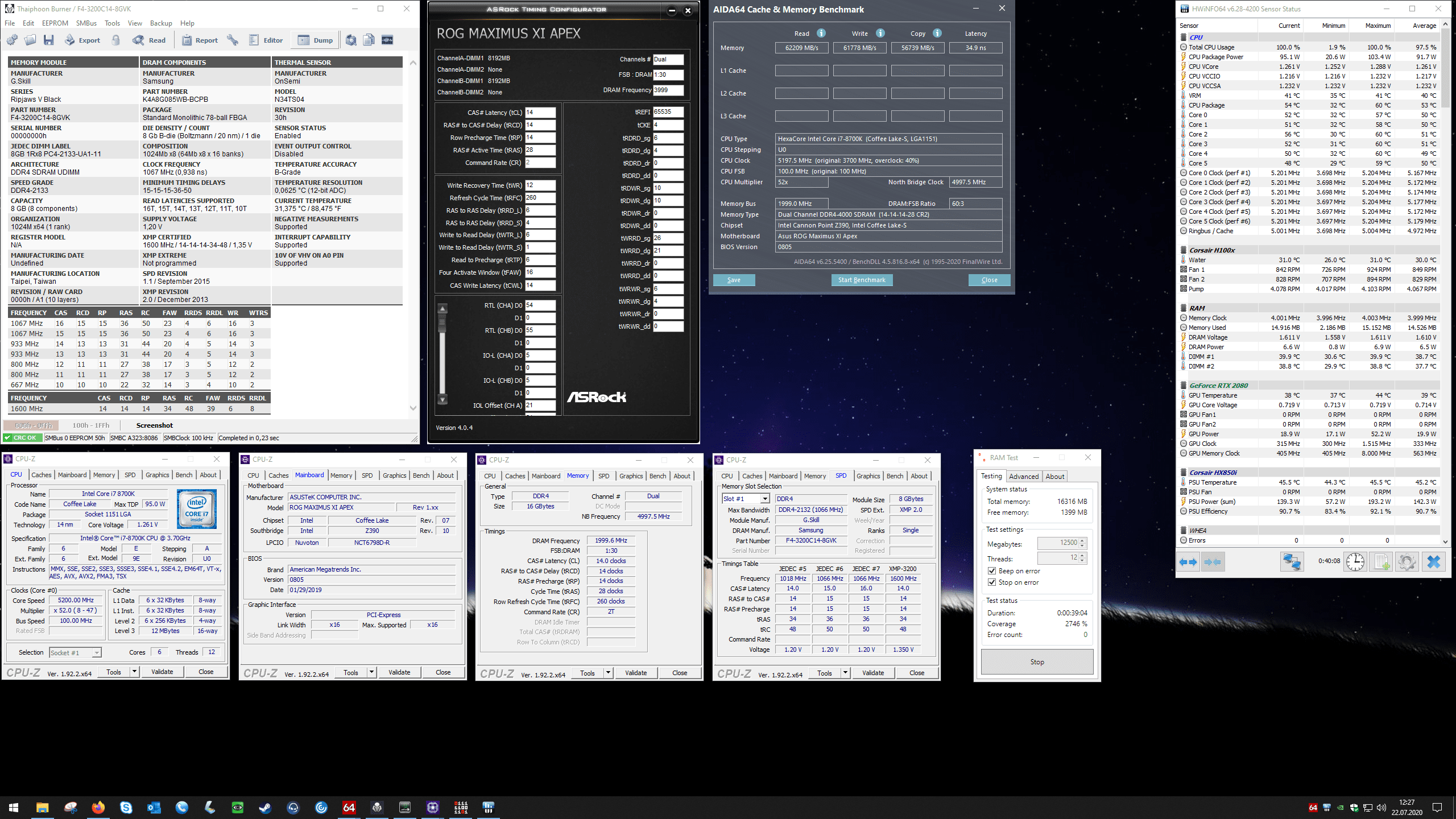Click the Save button in AIDA64 benchmark

[734, 280]
